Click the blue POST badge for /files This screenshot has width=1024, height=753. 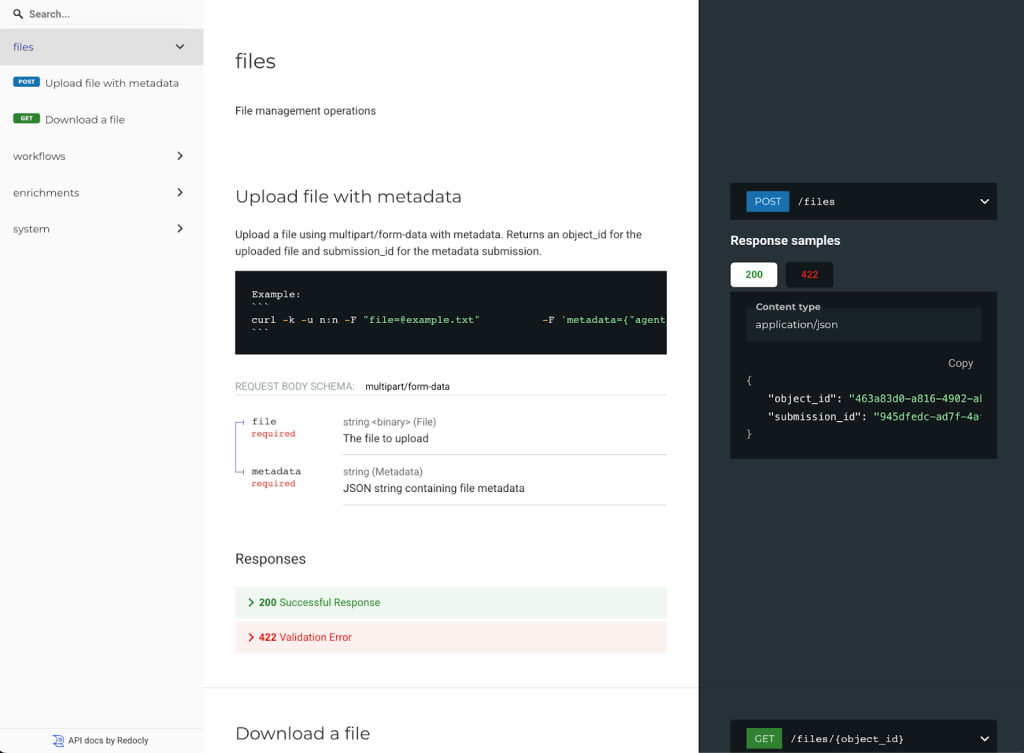tap(767, 201)
